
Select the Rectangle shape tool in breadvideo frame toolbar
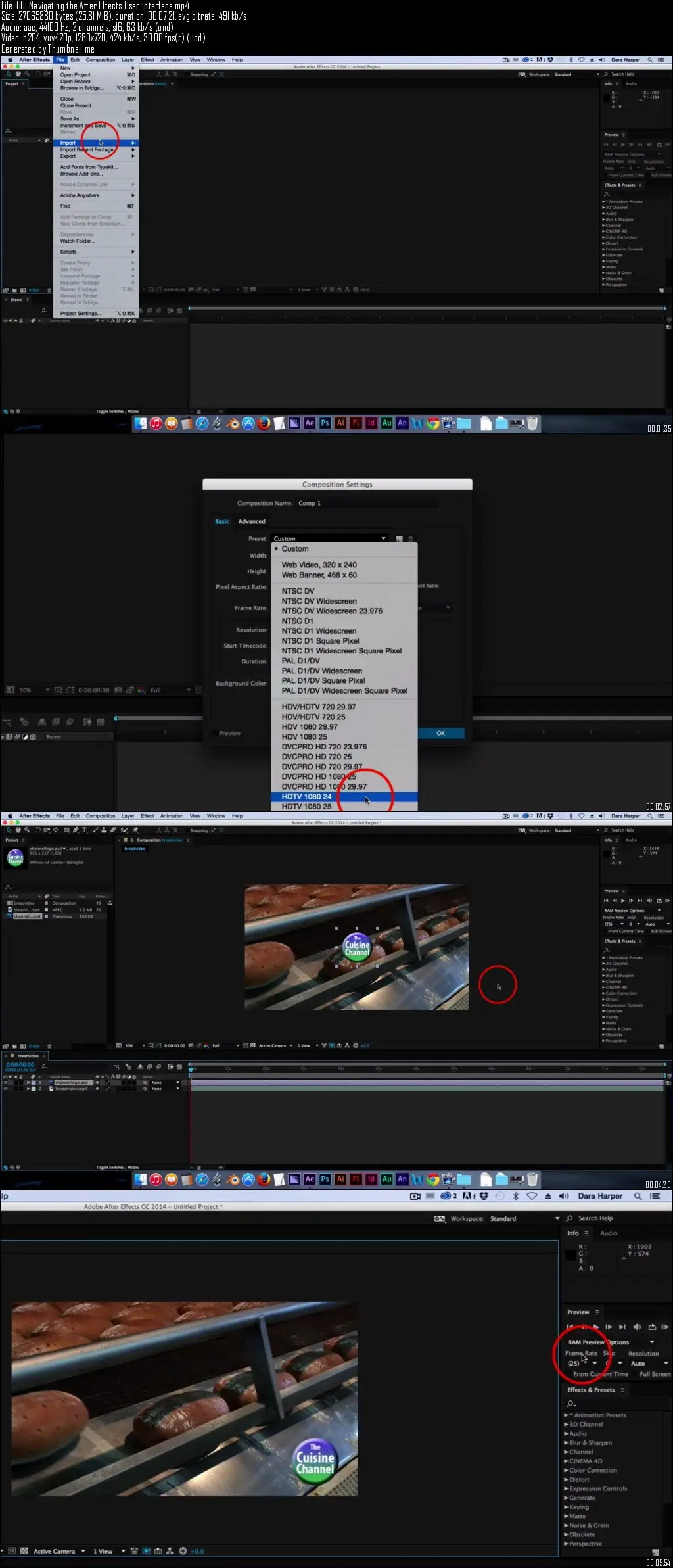66,830
